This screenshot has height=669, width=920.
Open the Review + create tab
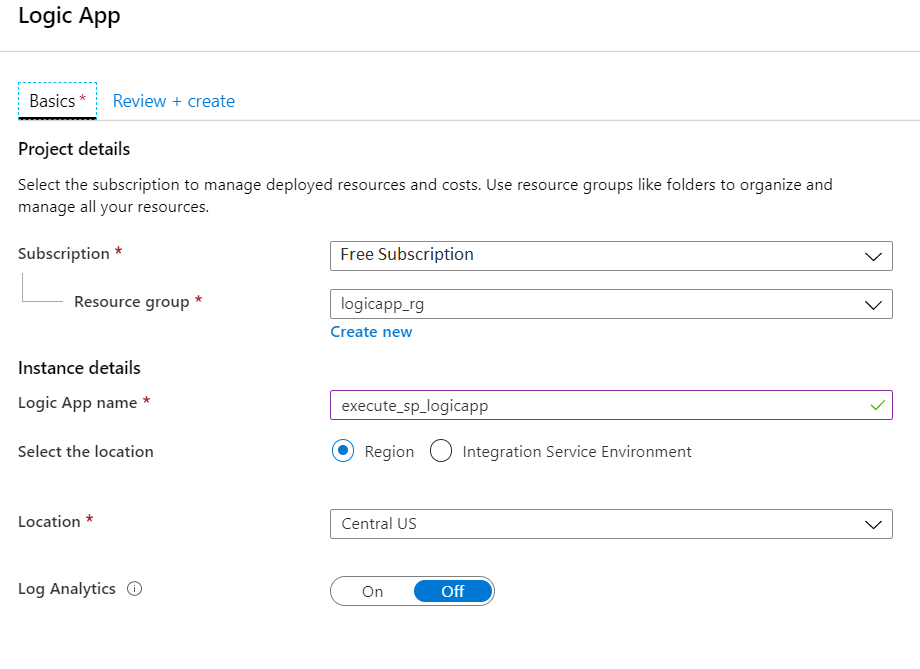174,101
